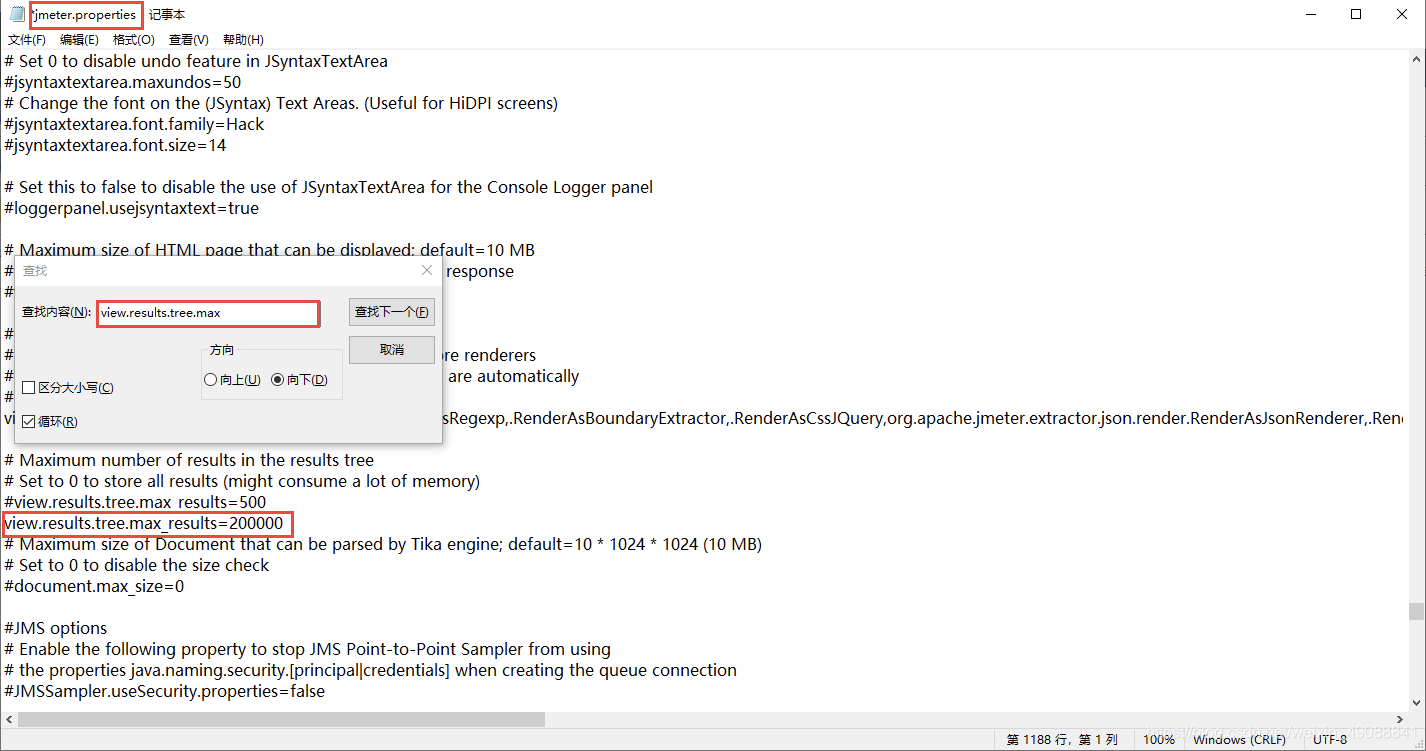Click line #jsyntaxtextarea.font.family=Hack
The image size is (1426, 751).
click(x=135, y=124)
